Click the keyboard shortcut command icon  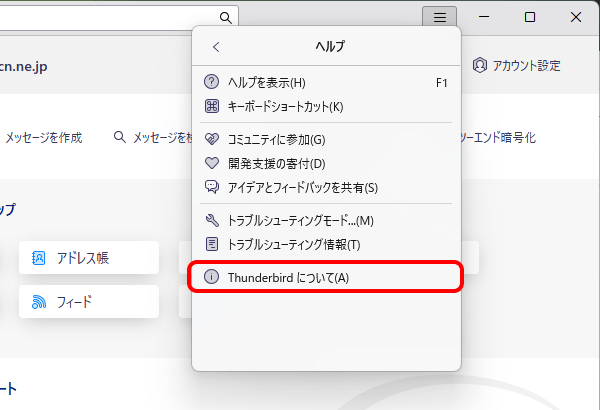pyautogui.click(x=211, y=106)
